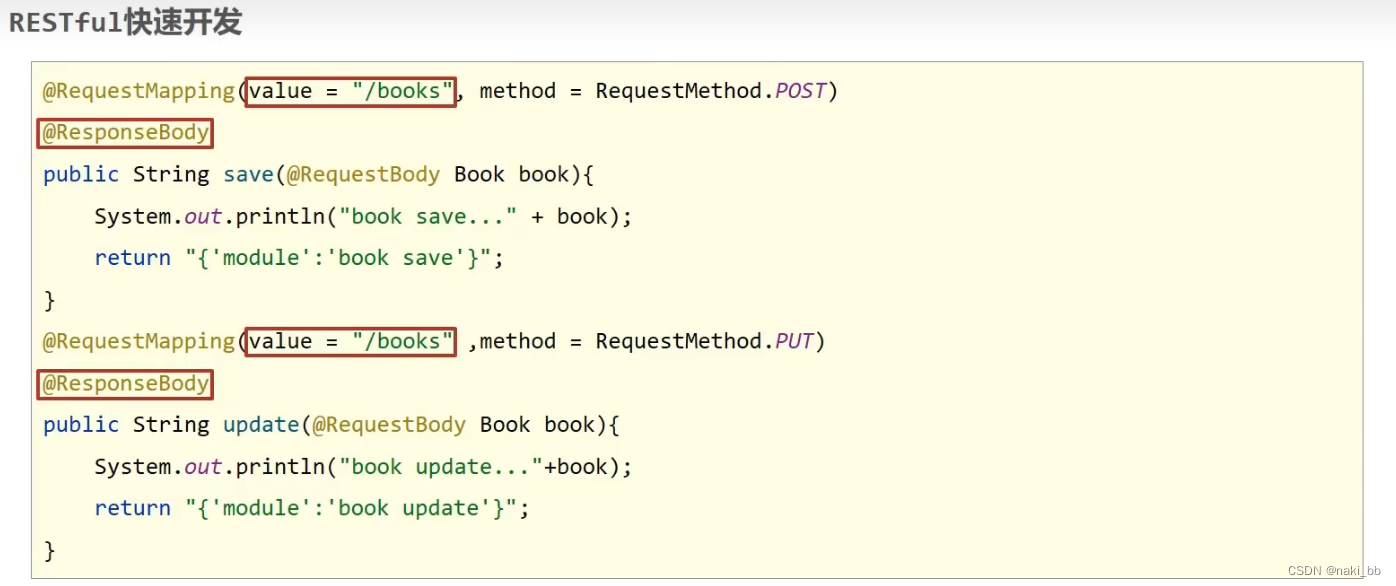Click "System.out.println" in the update method
Screen dimensions: 1396x586
click(x=210, y=467)
